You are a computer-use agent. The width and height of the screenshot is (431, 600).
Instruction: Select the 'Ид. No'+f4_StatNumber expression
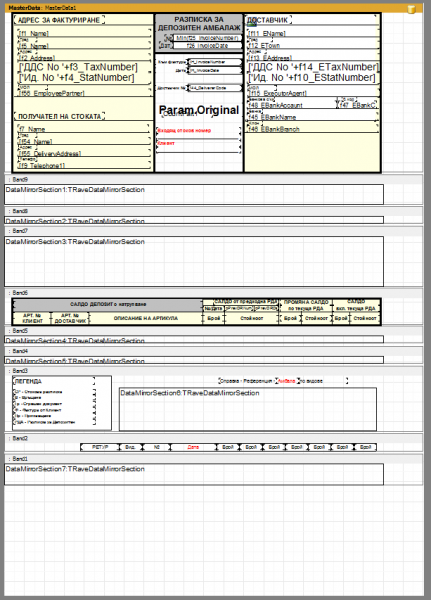pos(77,78)
